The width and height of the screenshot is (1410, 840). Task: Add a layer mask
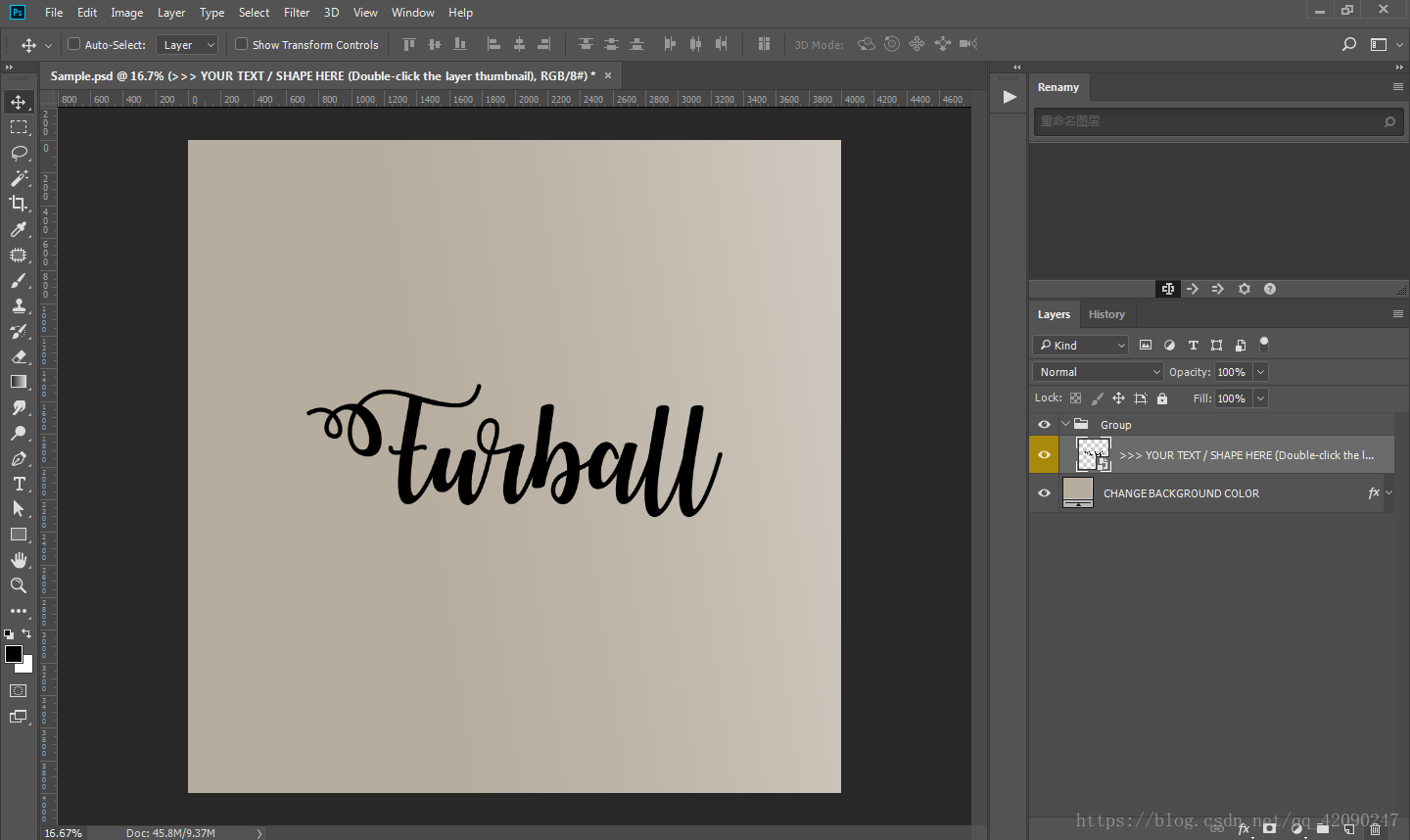pos(1270,828)
